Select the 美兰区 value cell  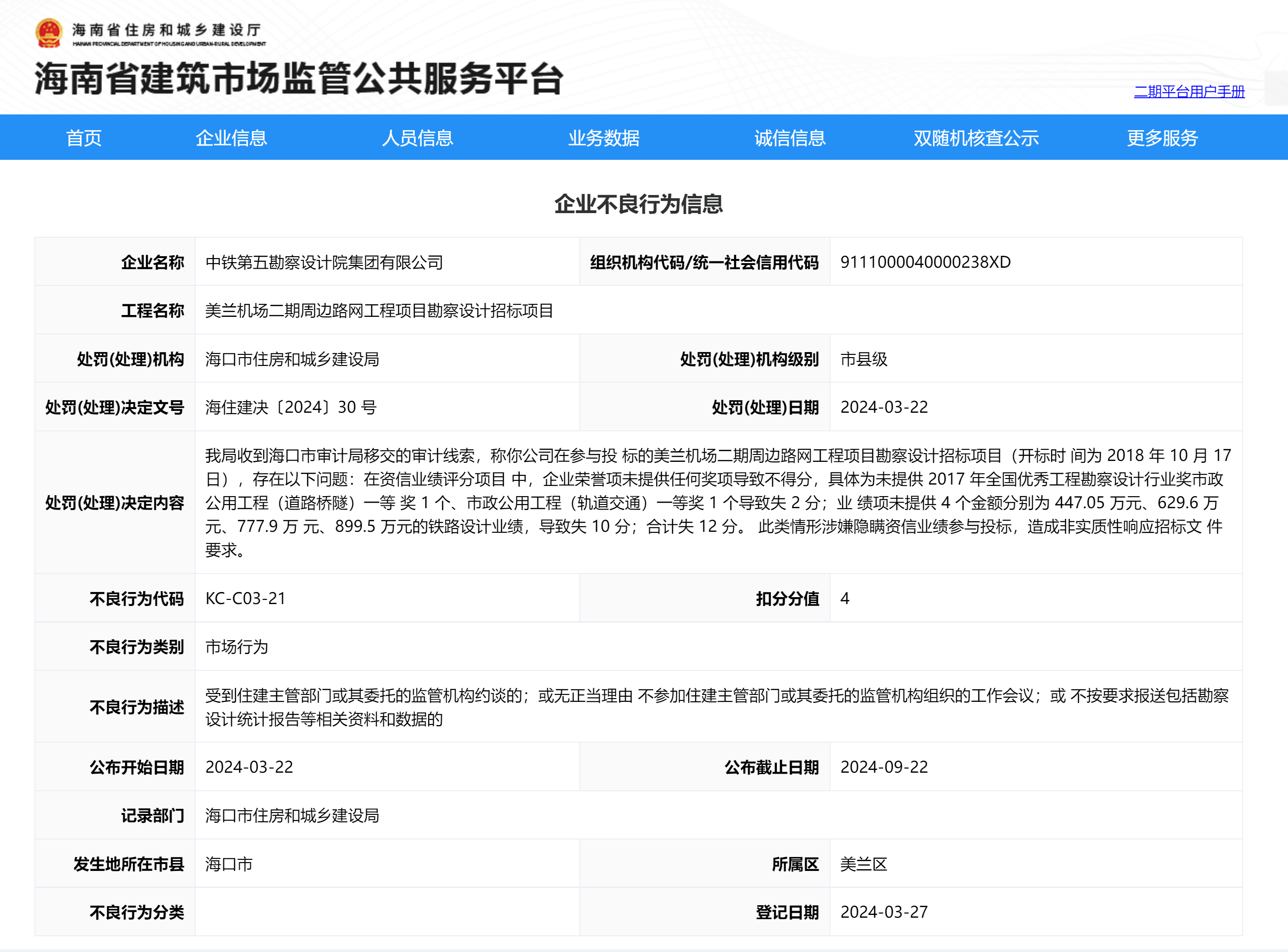[1036, 863]
